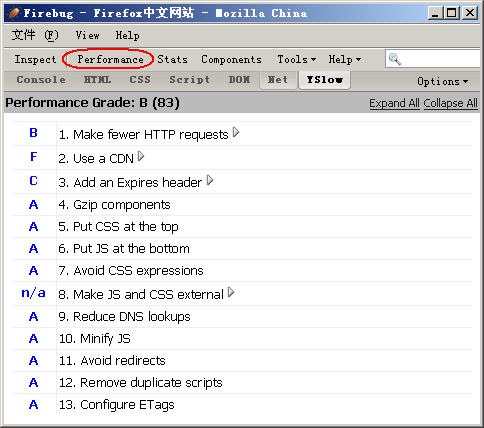
Task: Expand the Make JS and CSS external arrow
Action: (231, 292)
